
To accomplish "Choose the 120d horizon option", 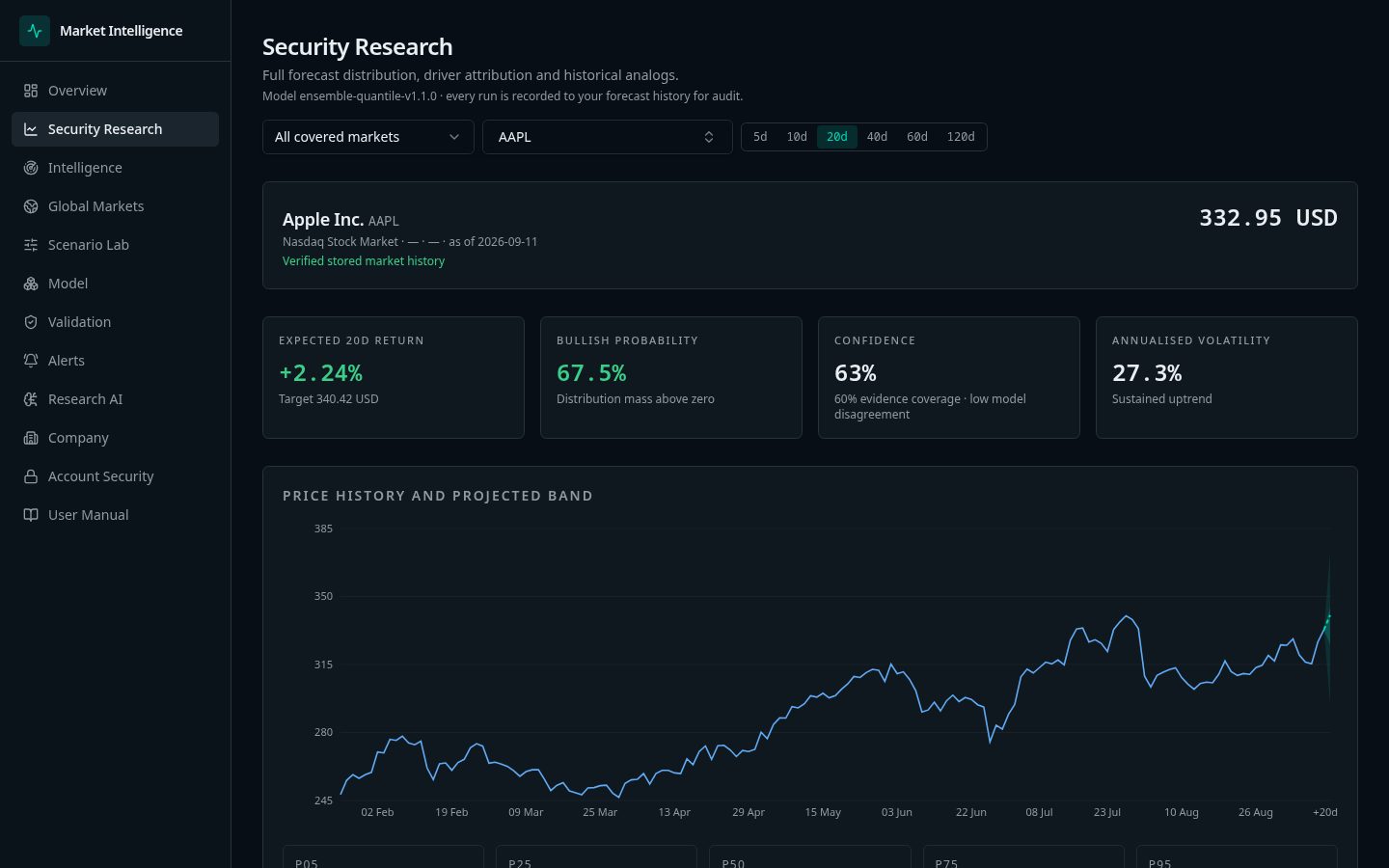I will pos(961,137).
